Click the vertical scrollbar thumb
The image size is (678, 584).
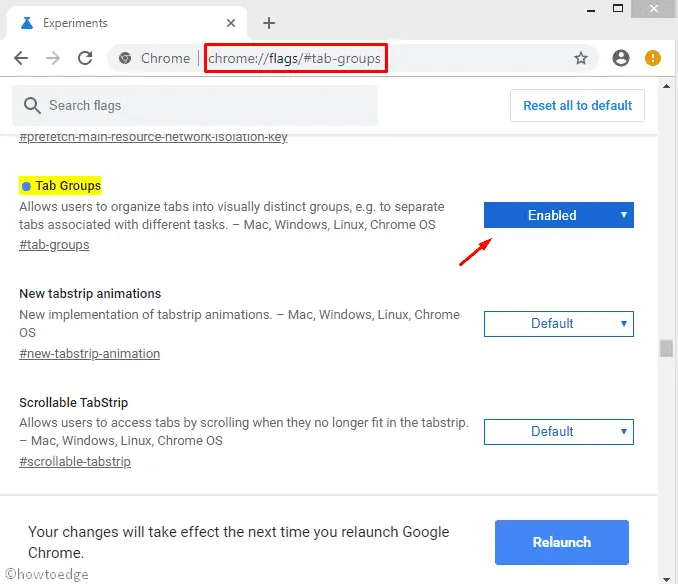click(666, 348)
